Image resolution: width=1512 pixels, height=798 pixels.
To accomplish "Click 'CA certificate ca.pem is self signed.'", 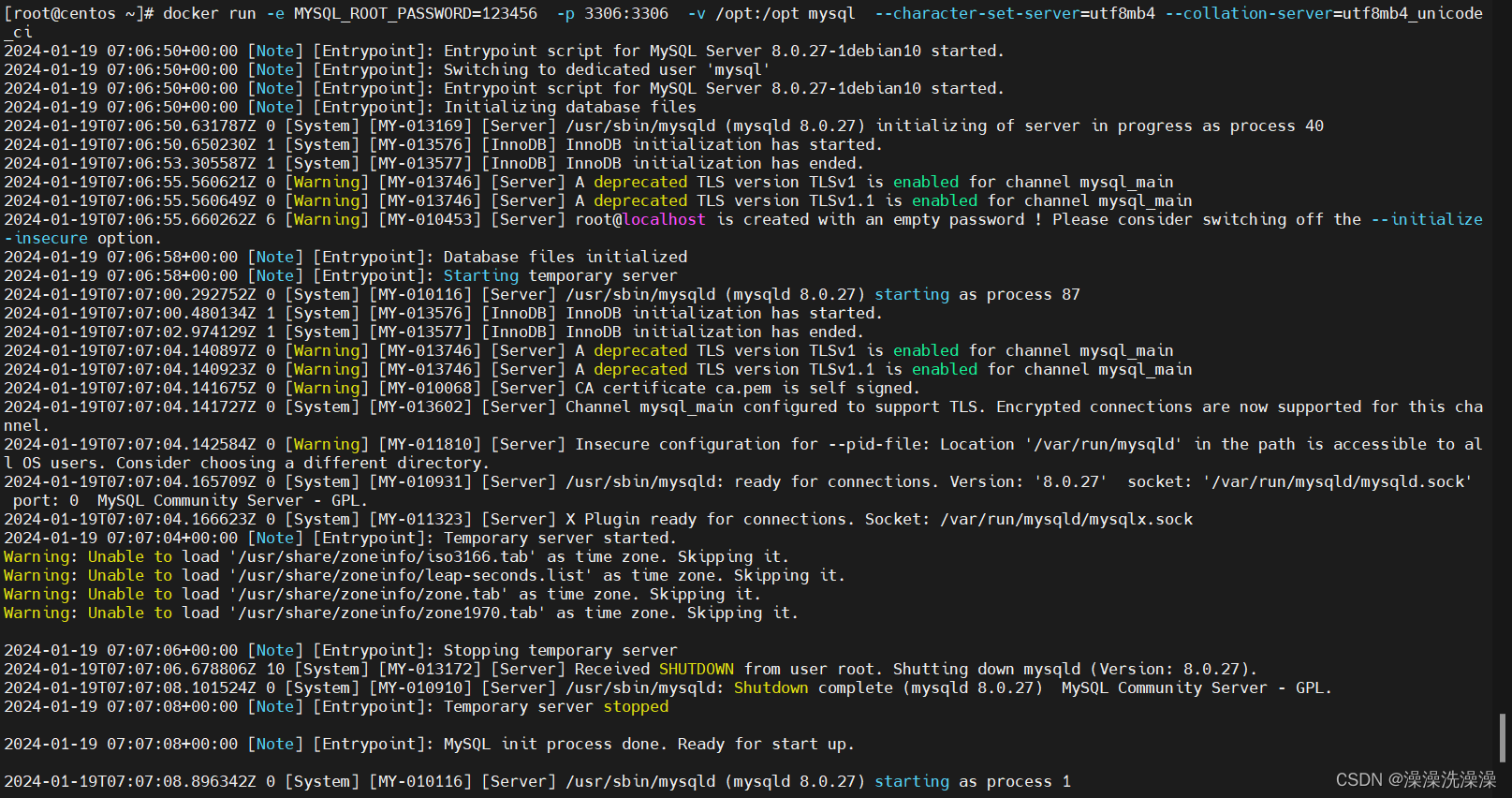I will click(x=747, y=388).
